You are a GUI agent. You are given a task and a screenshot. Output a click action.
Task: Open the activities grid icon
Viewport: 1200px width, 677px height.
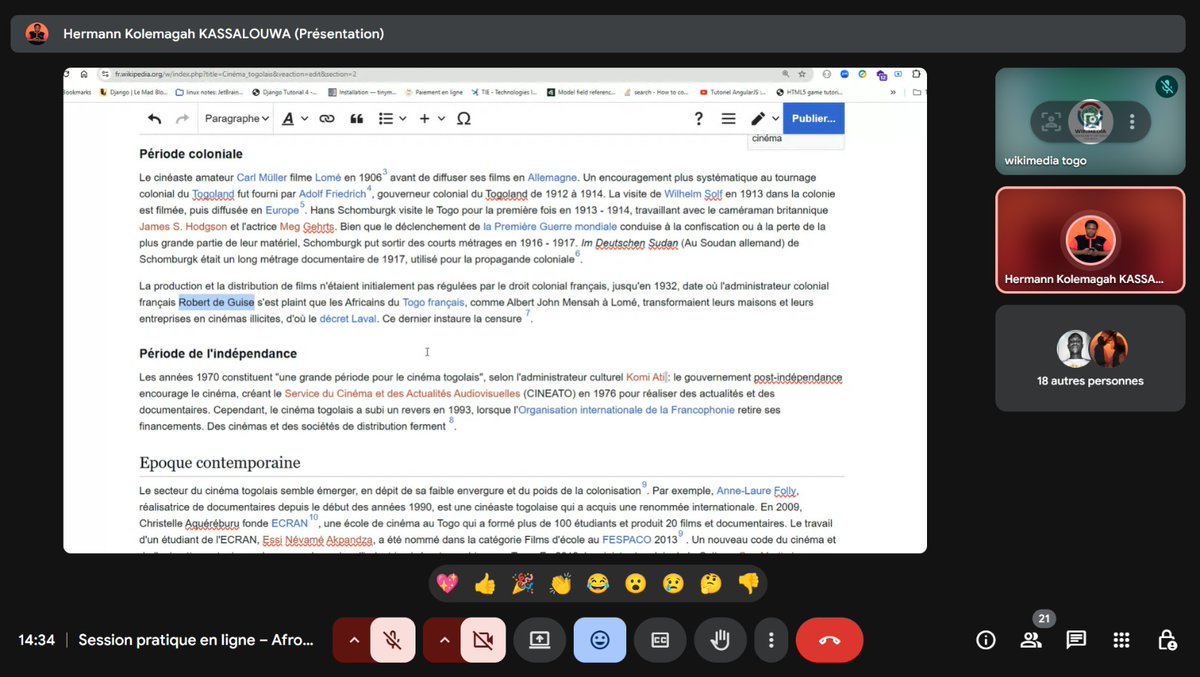pos(1122,640)
